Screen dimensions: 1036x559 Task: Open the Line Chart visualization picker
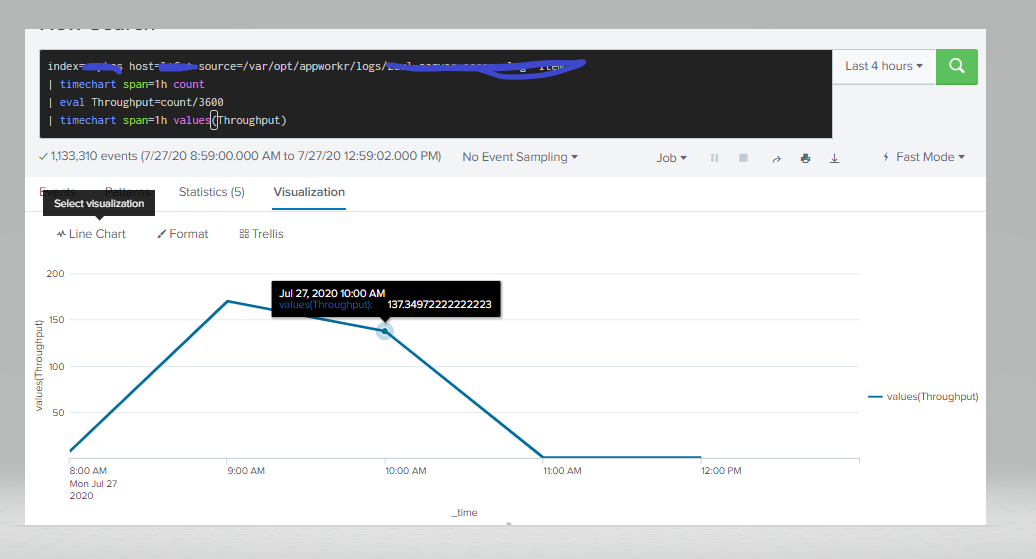pos(91,234)
